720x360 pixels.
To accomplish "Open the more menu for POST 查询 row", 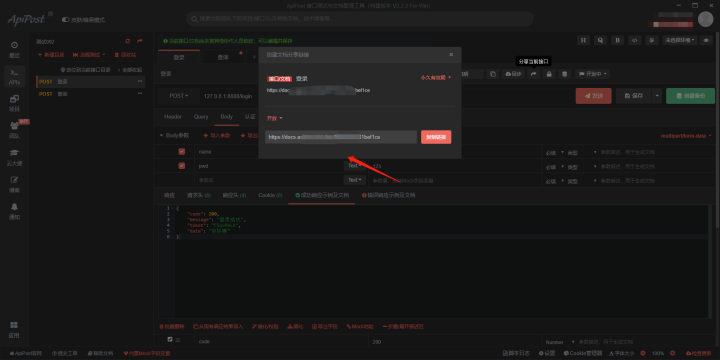I will tap(140, 94).
